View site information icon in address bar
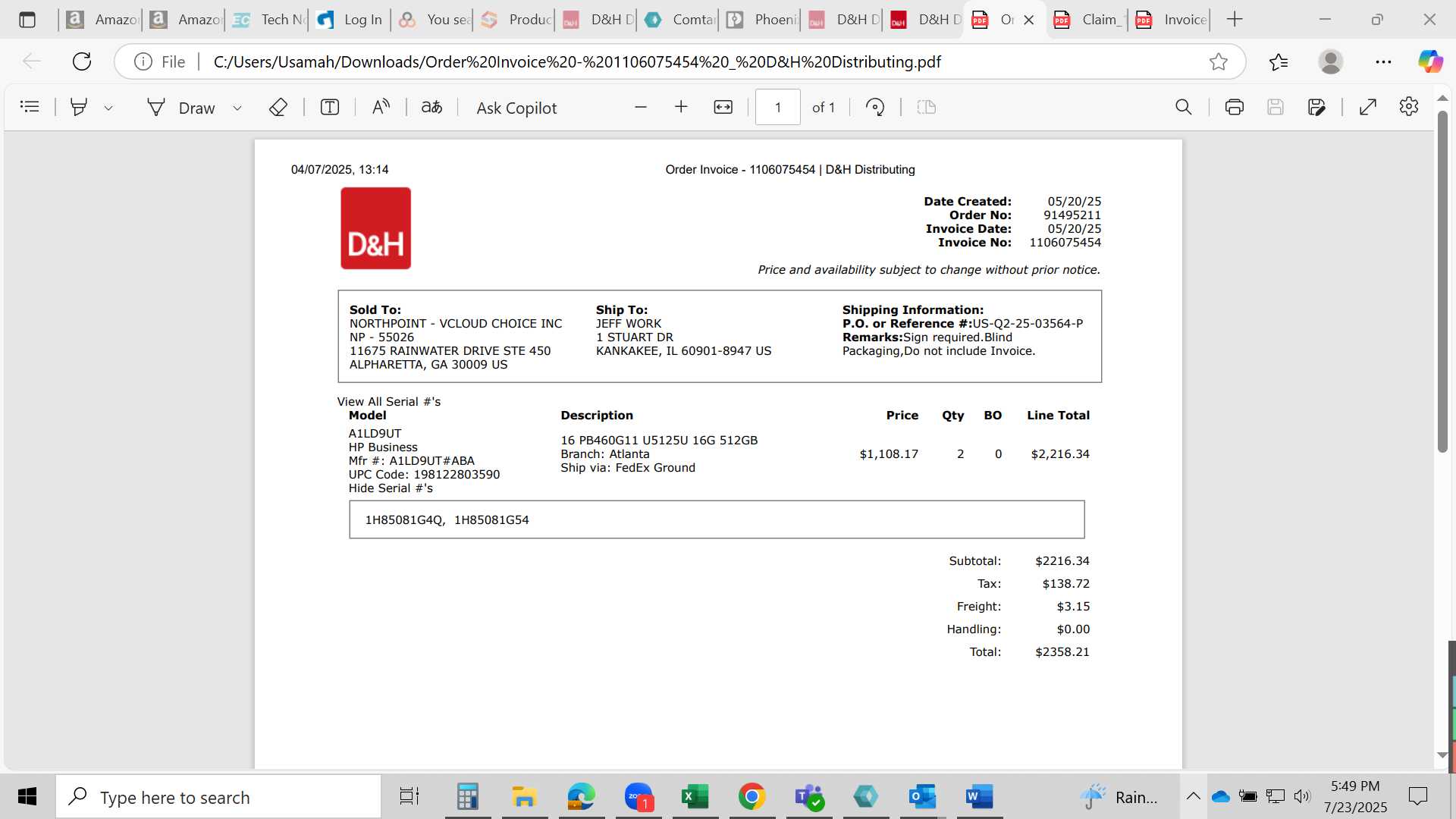 coord(143,61)
